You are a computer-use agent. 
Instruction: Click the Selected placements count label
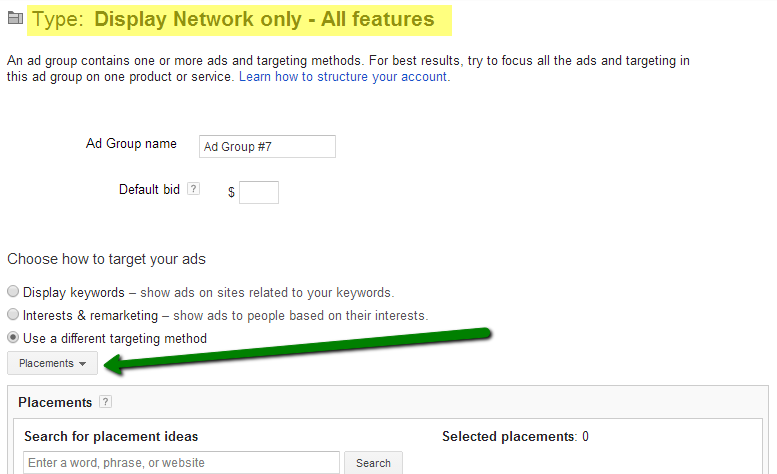[x=515, y=436]
